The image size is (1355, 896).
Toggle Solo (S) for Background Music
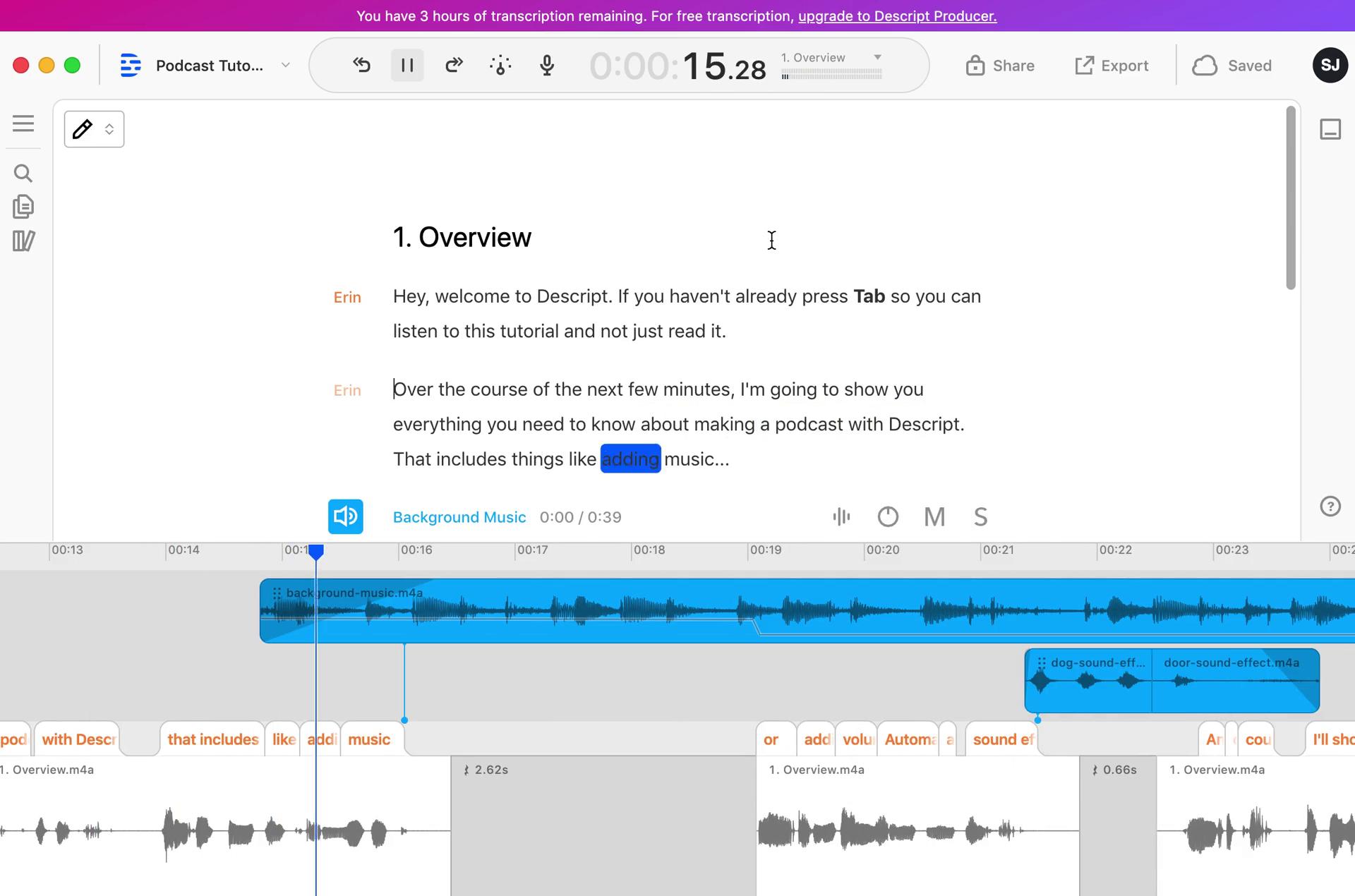click(980, 517)
